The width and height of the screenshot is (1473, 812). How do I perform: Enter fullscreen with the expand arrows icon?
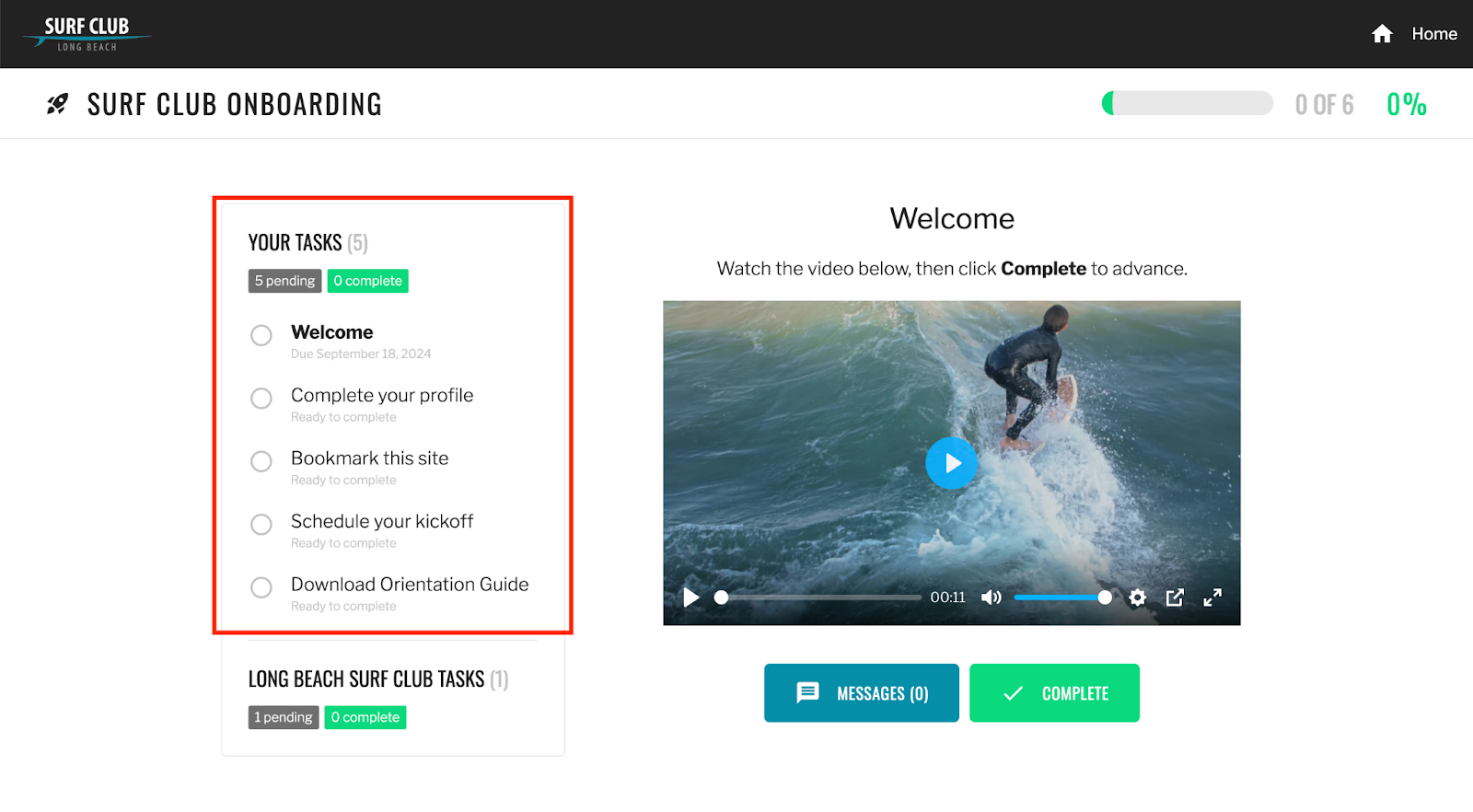1212,597
